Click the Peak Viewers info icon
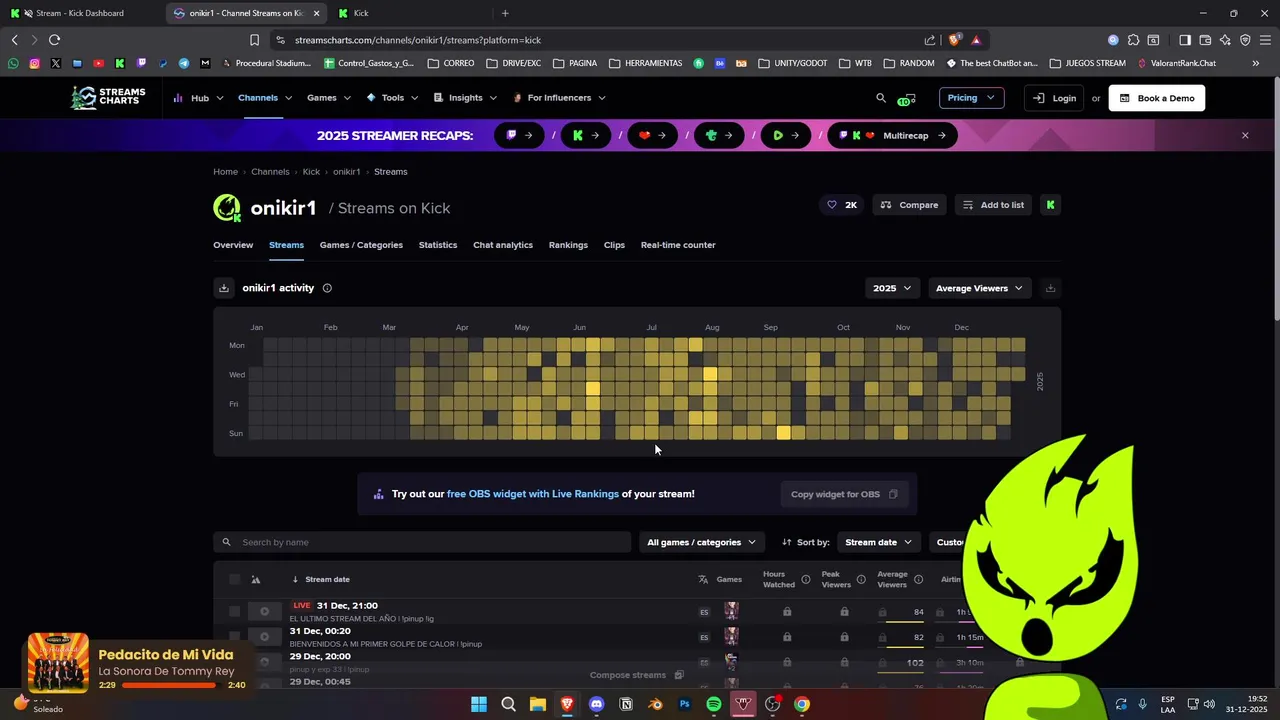The height and width of the screenshot is (720, 1280). click(x=861, y=579)
